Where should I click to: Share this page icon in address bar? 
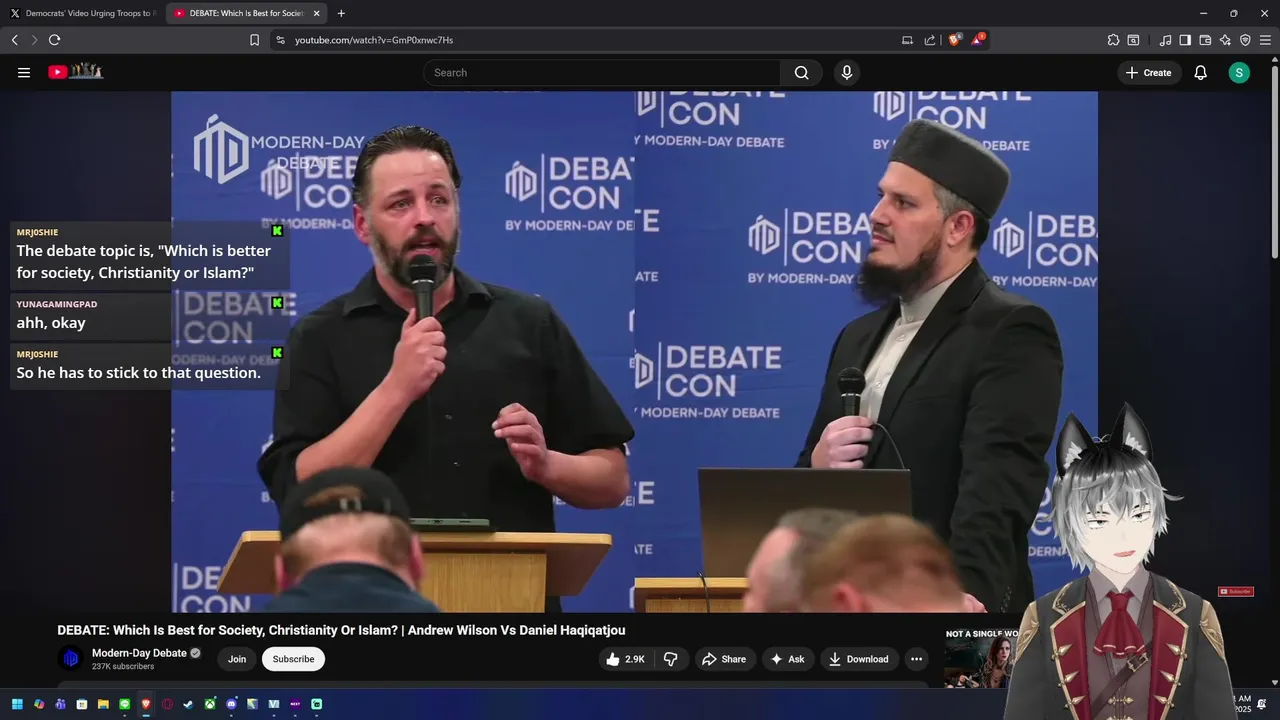pyautogui.click(x=930, y=40)
